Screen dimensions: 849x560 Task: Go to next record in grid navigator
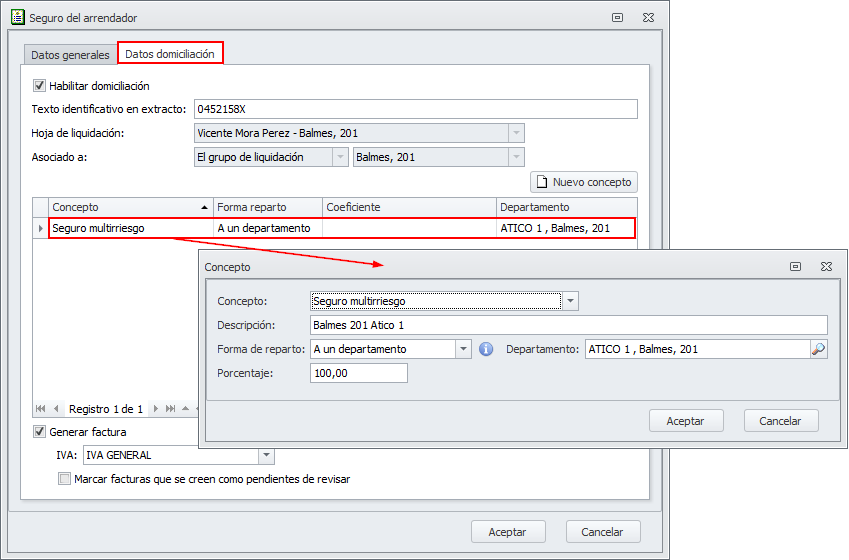[155, 409]
